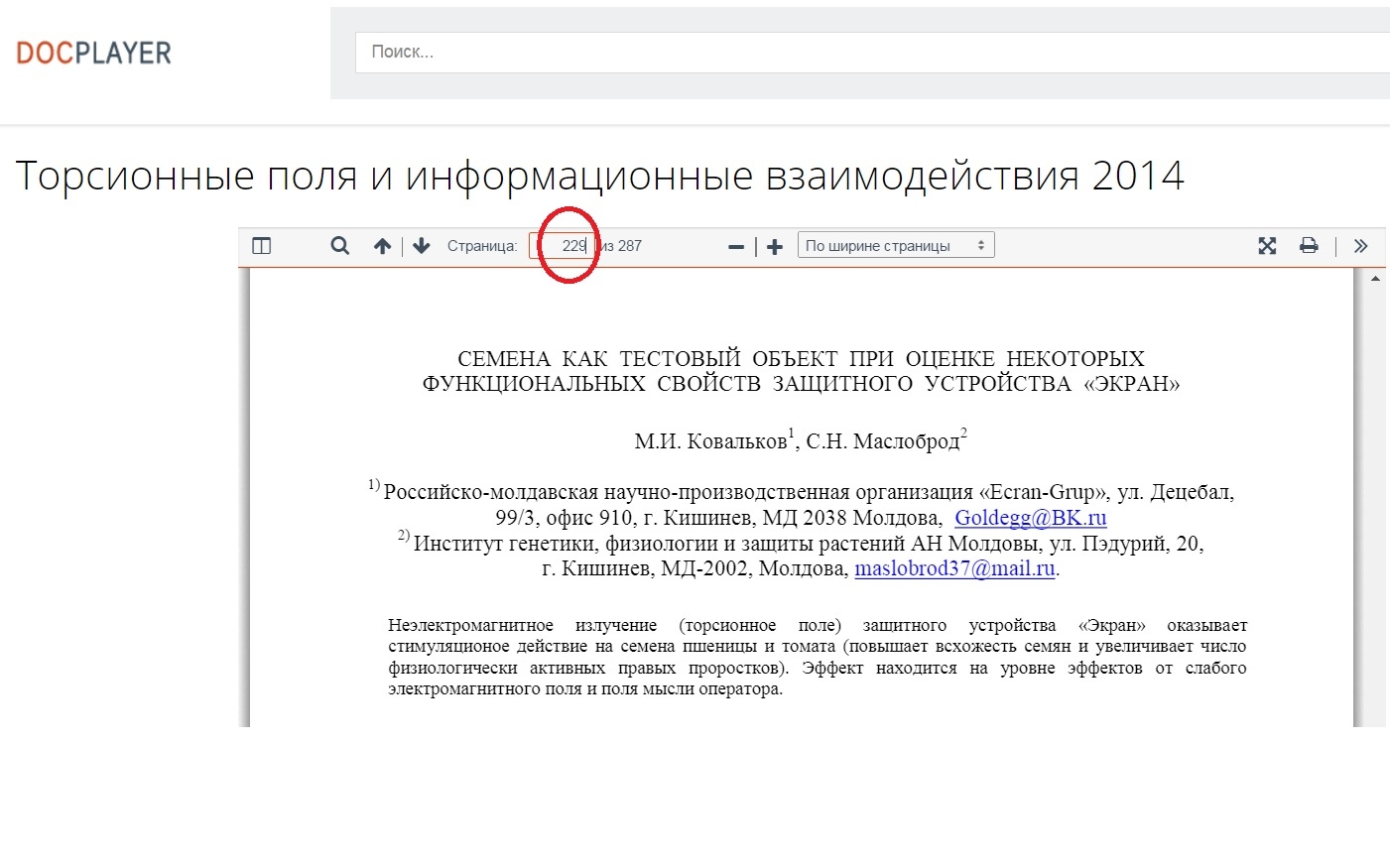Zoom out using the minus icon
Screen dimensions: 1390x868
pos(736,247)
